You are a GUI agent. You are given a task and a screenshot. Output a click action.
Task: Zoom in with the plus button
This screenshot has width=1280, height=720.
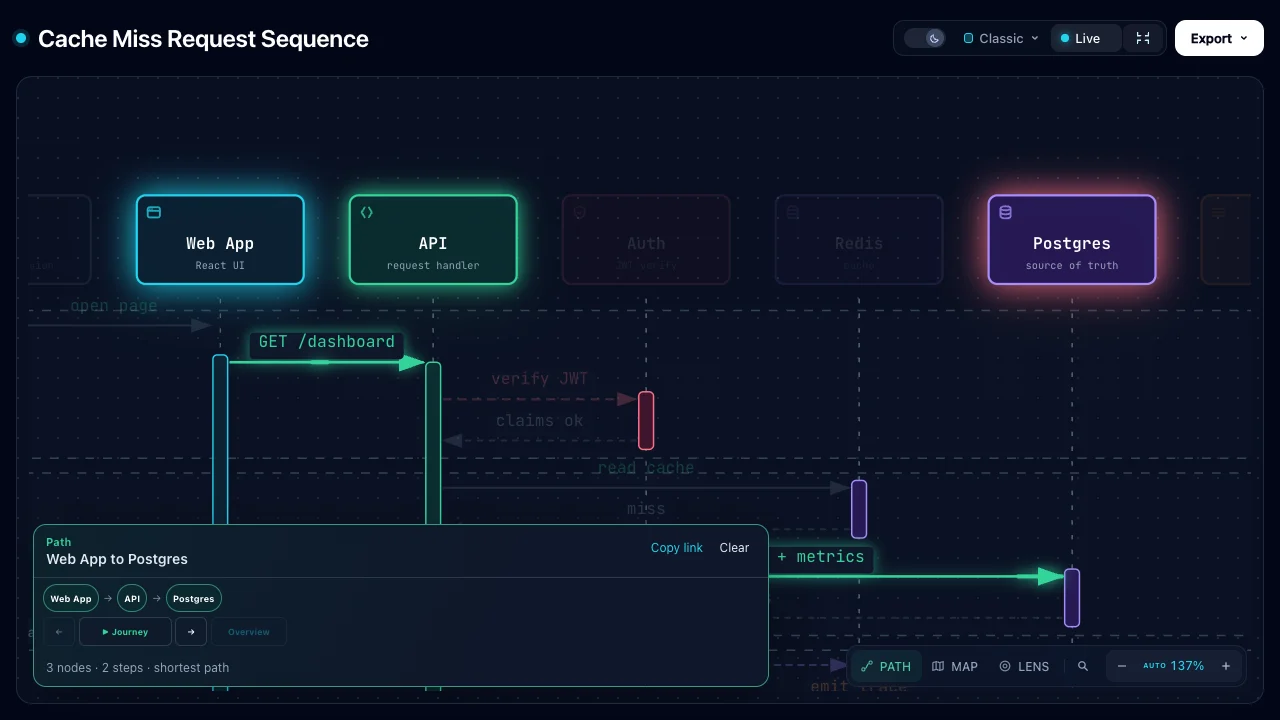tap(1226, 666)
